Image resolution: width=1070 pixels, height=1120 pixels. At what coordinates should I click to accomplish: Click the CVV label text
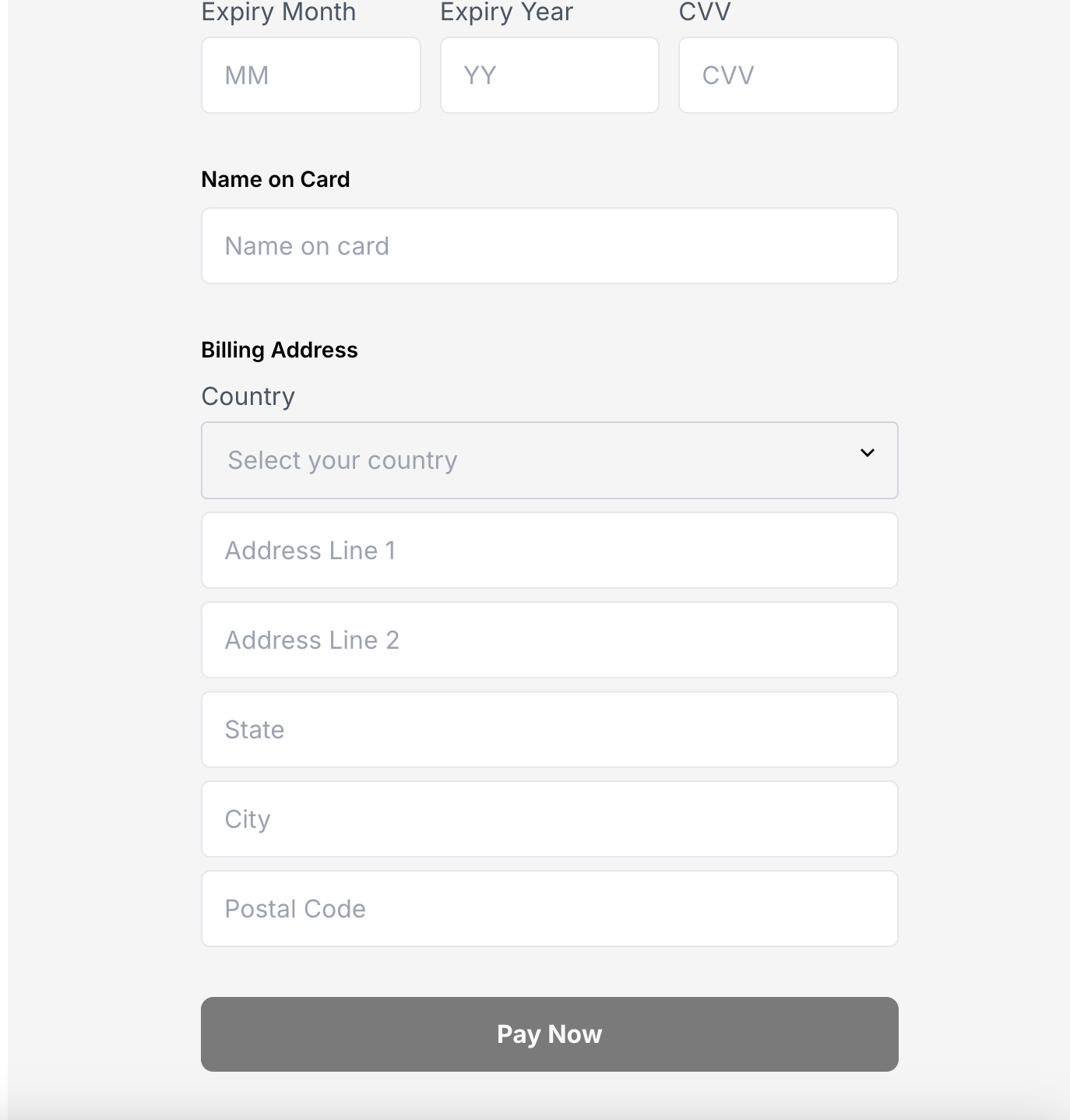tap(705, 12)
